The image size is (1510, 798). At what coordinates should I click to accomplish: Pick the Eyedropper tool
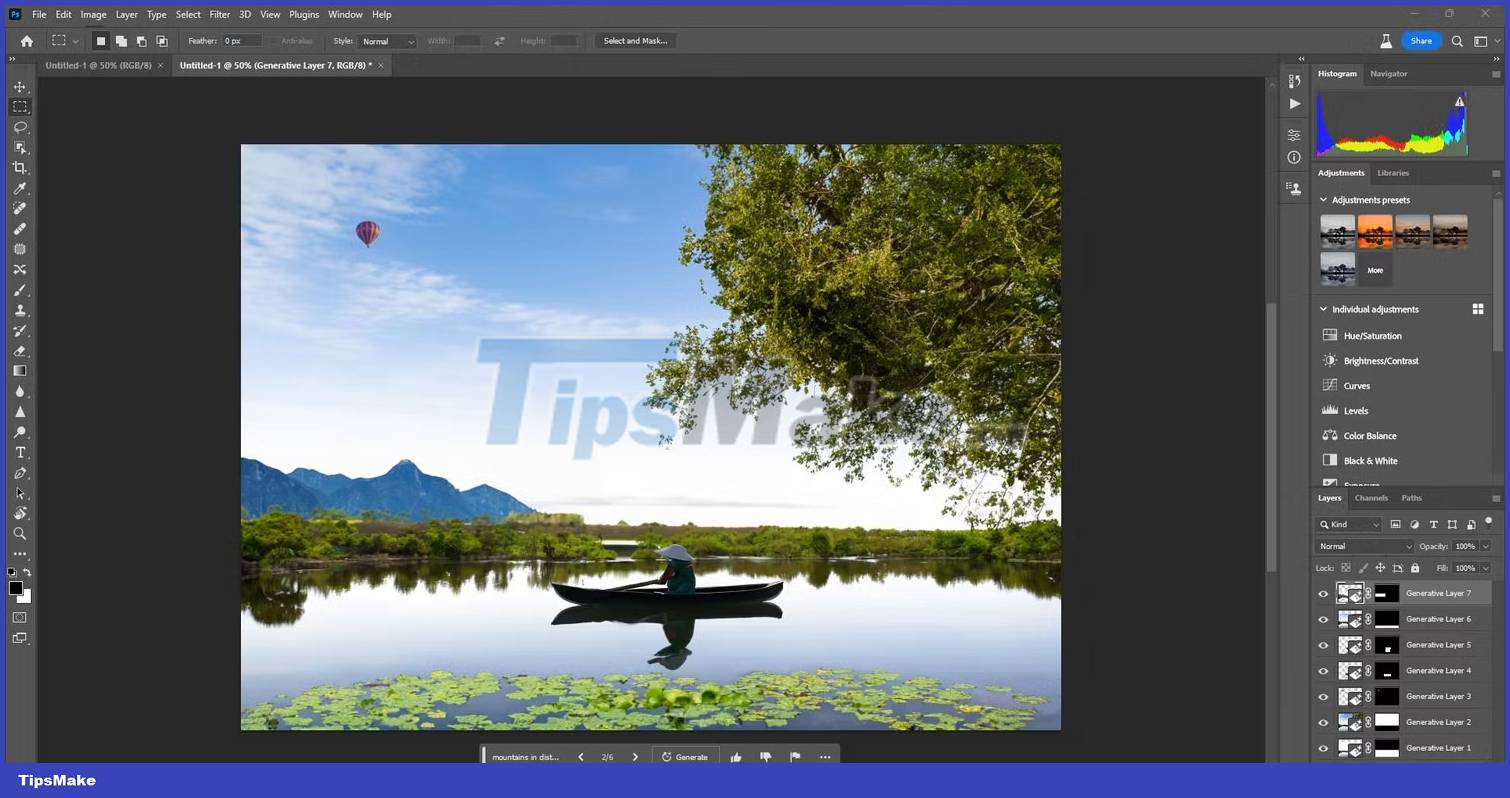(x=20, y=188)
